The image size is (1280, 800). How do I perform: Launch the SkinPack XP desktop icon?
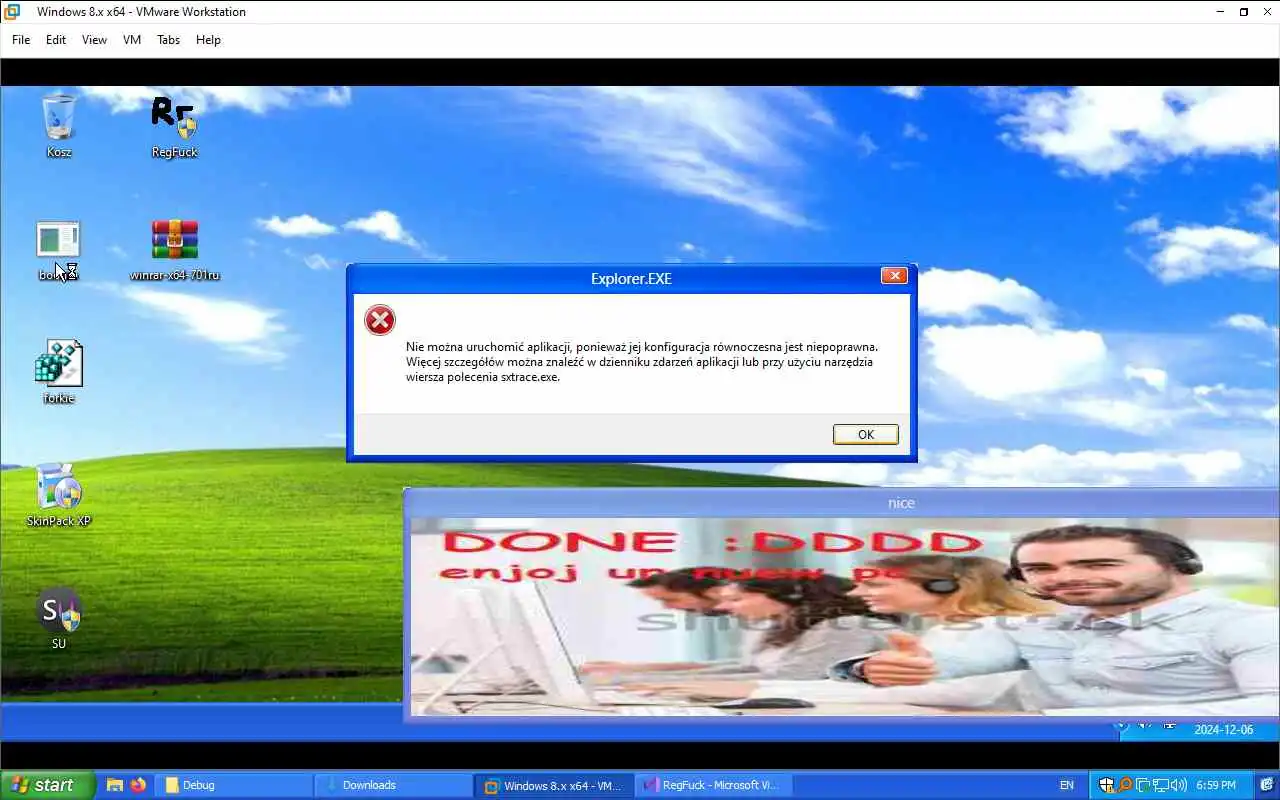[x=59, y=495]
